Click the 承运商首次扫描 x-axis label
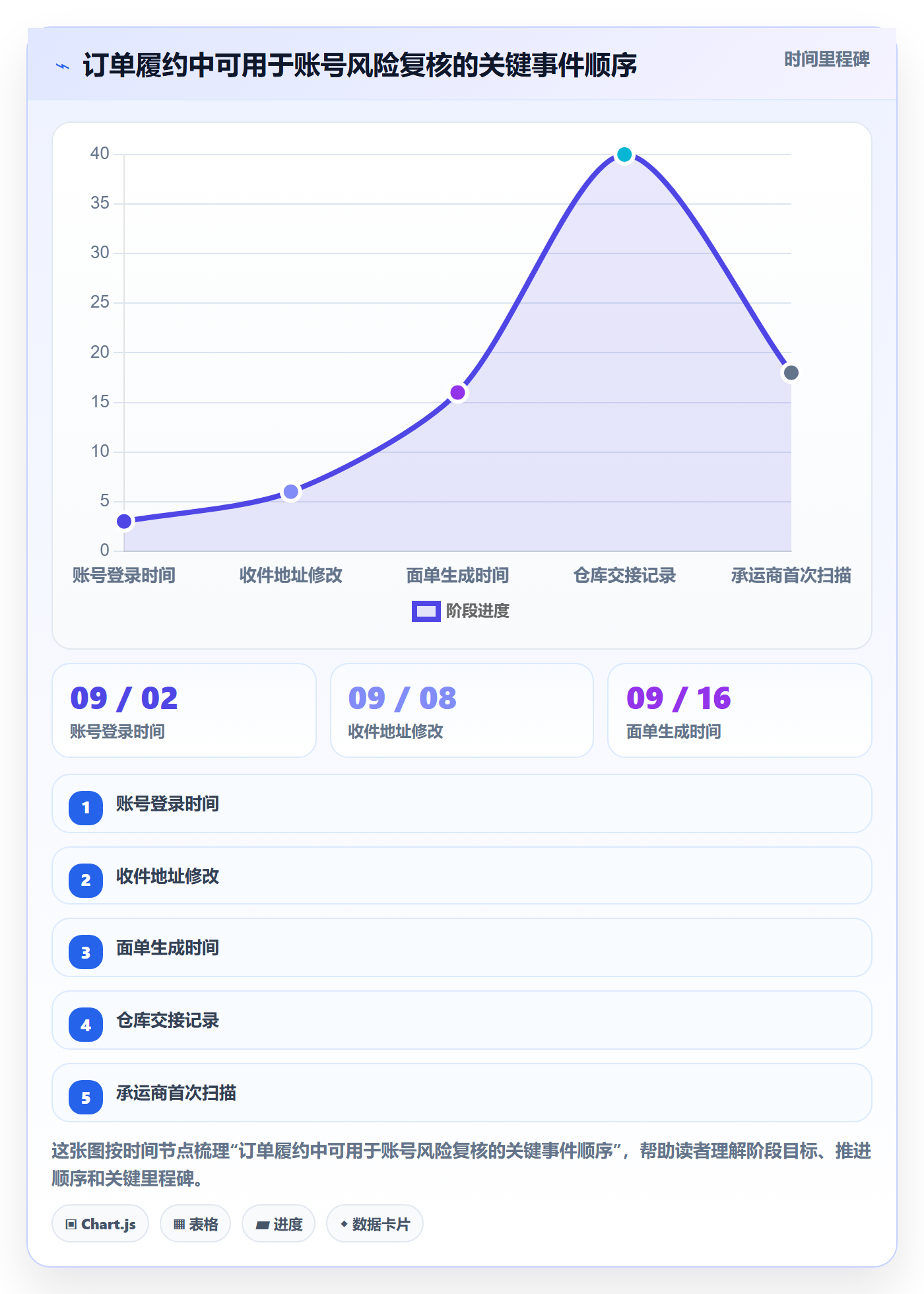This screenshot has height=1294, width=924. (791, 576)
